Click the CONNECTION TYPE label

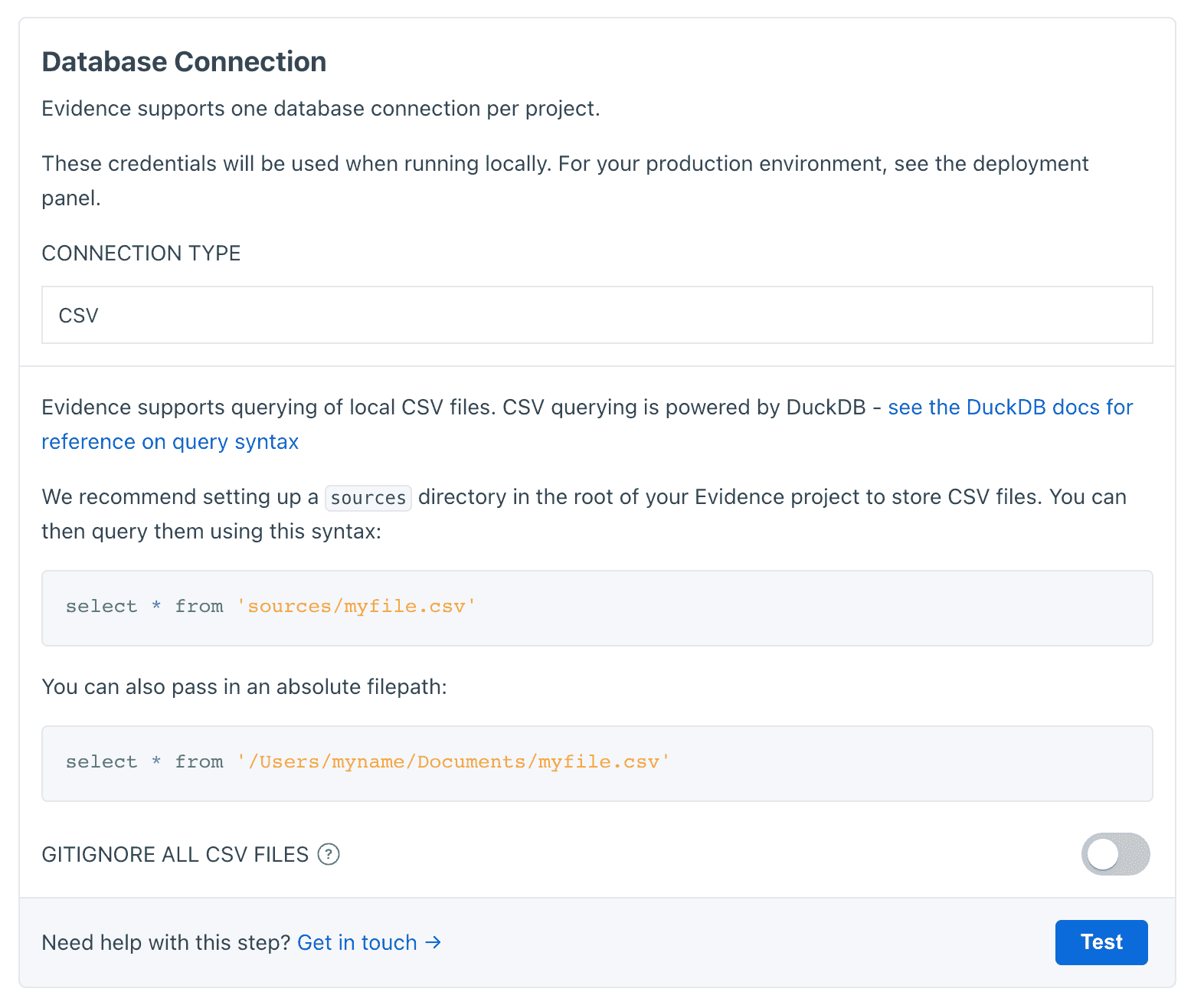pos(141,254)
